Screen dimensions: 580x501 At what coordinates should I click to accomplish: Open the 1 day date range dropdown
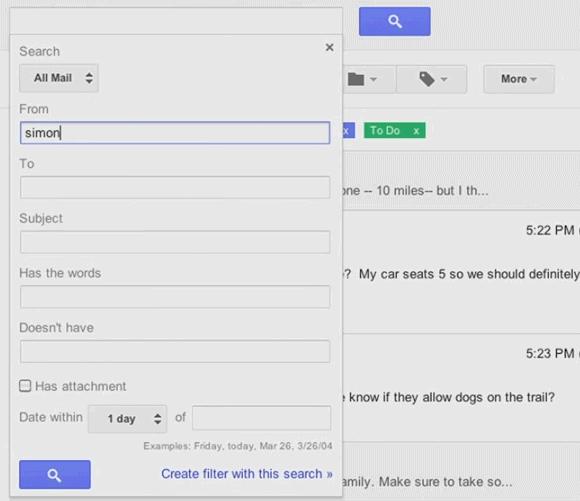tap(128, 419)
